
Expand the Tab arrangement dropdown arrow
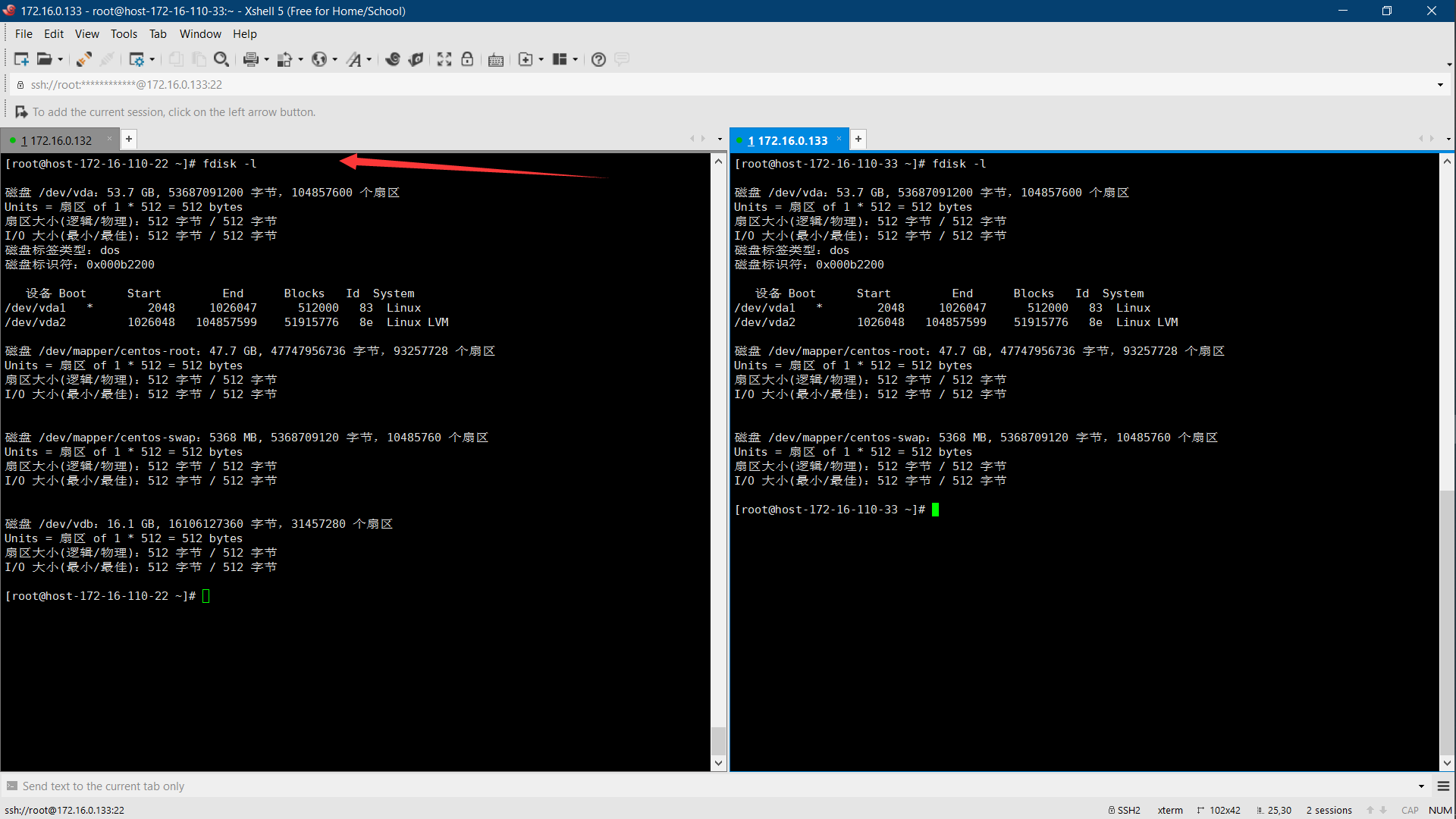click(x=575, y=59)
